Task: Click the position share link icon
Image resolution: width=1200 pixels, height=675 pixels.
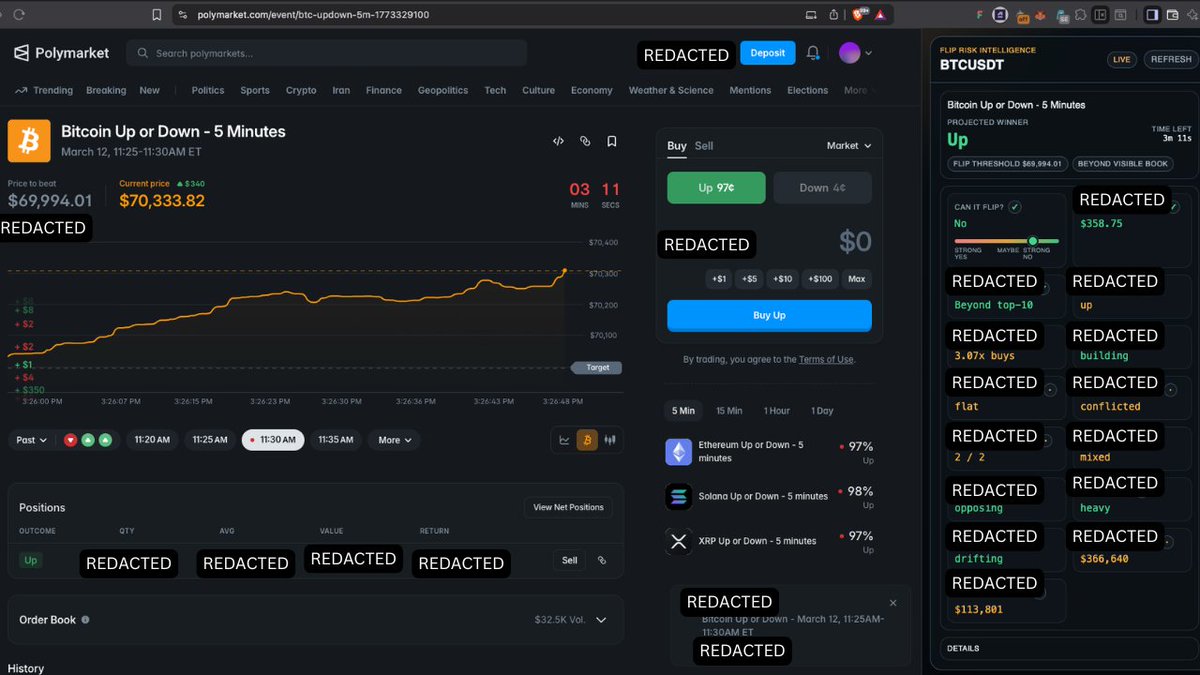Action: point(602,560)
